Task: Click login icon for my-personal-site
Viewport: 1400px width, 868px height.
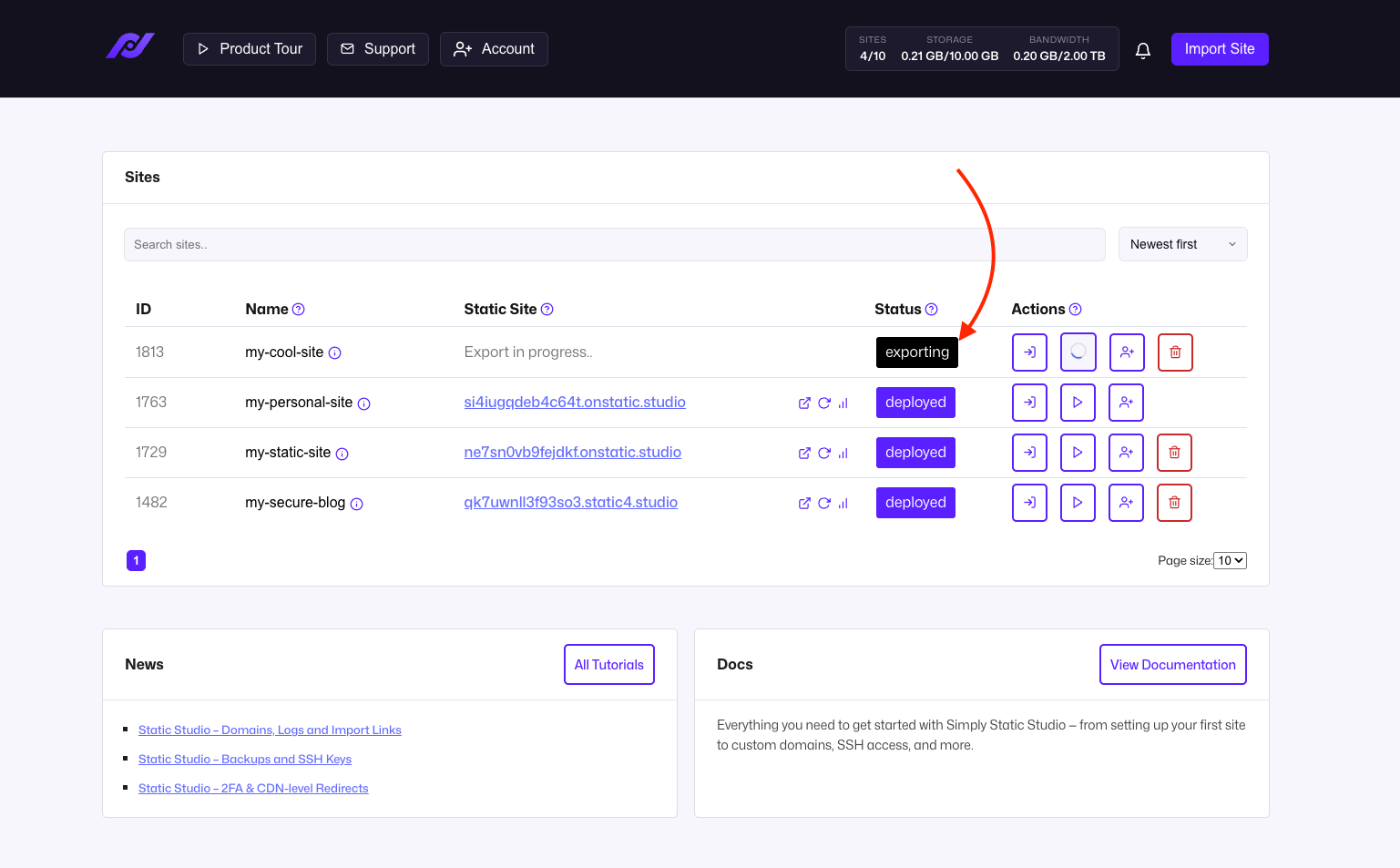Action: [x=1029, y=403]
